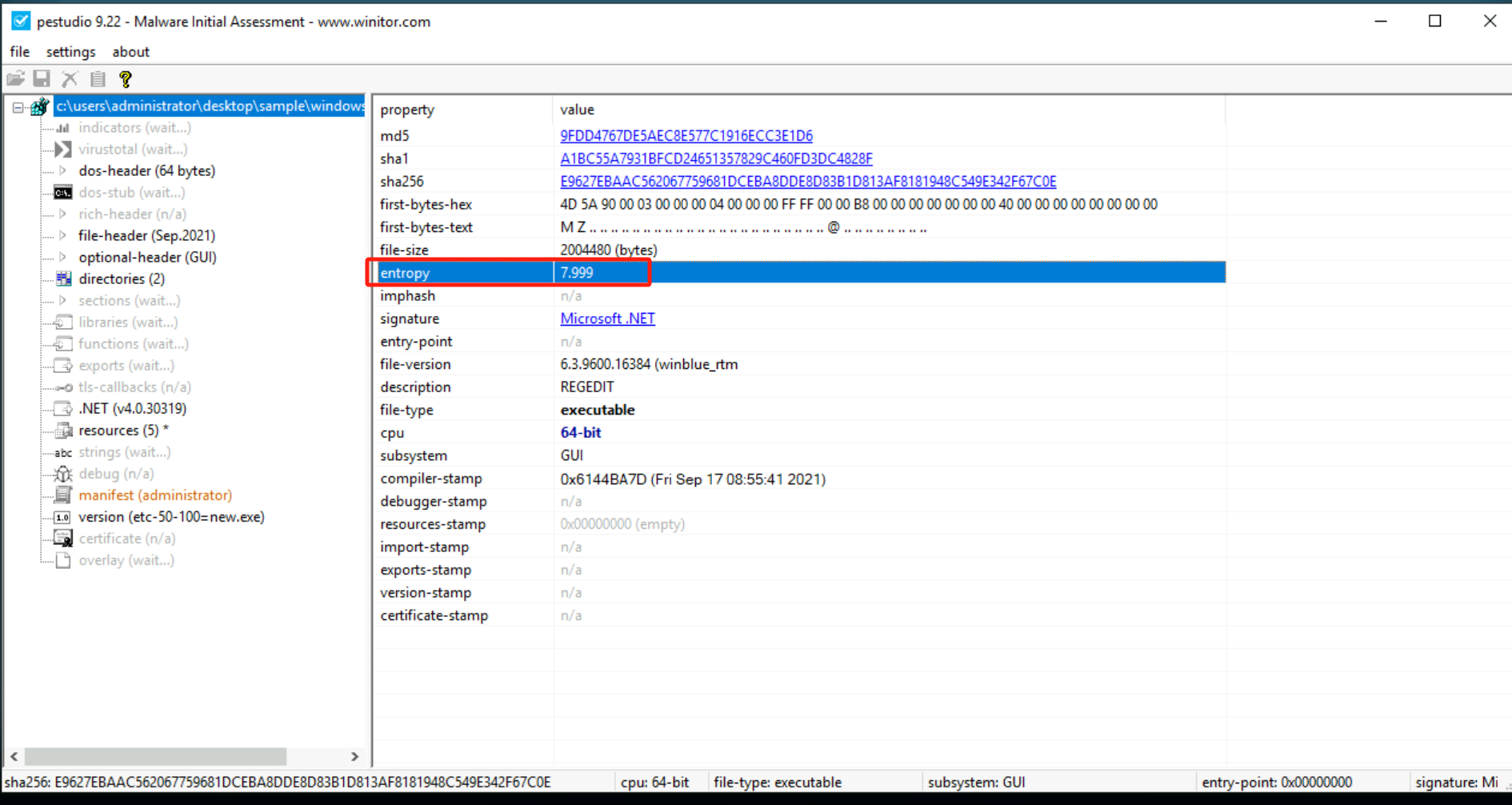
Task: Click the open file toolbar icon
Action: pos(15,78)
